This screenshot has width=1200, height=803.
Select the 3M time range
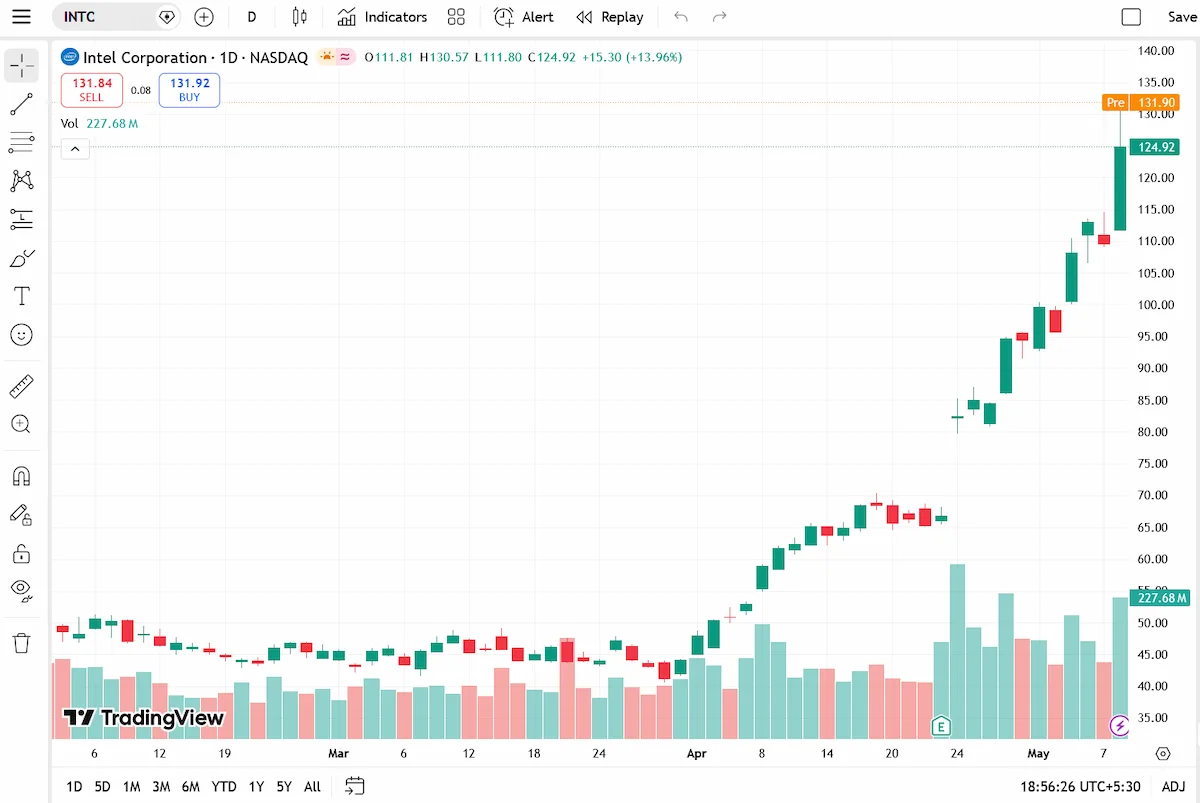pyautogui.click(x=161, y=786)
